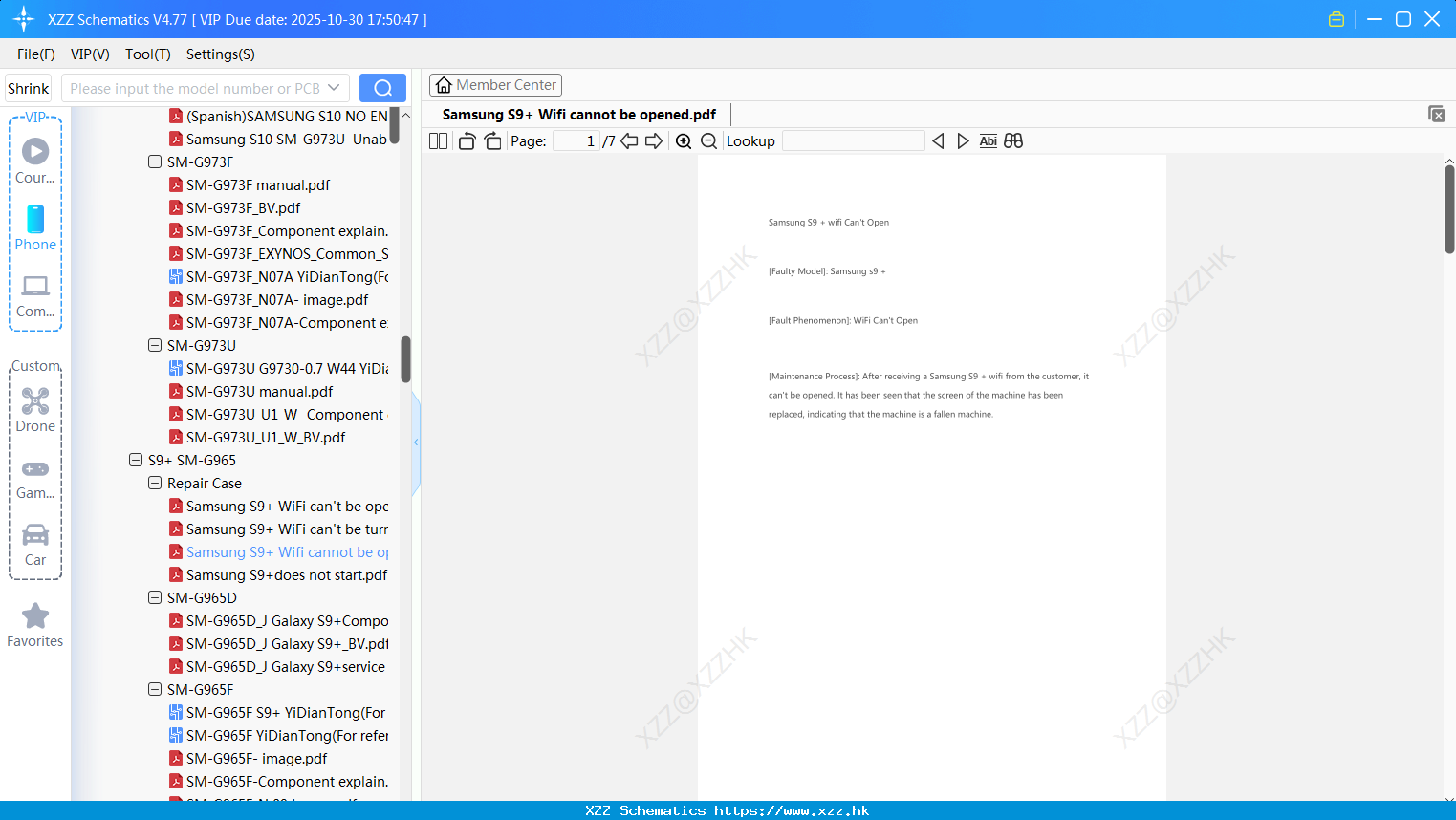Go to previous page arrow

coord(629,141)
